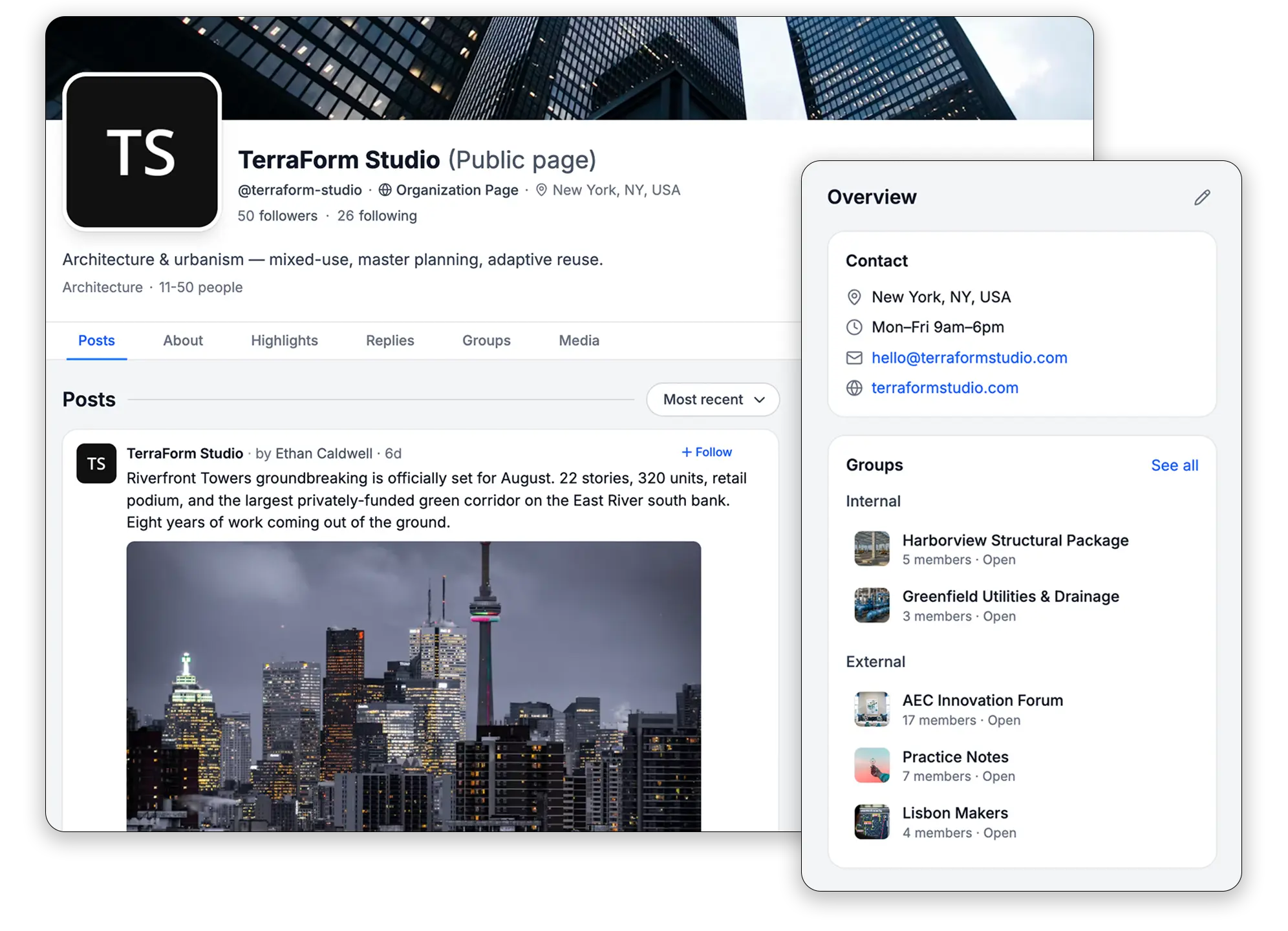Click New York, NY, USA in Contact card

(x=941, y=297)
